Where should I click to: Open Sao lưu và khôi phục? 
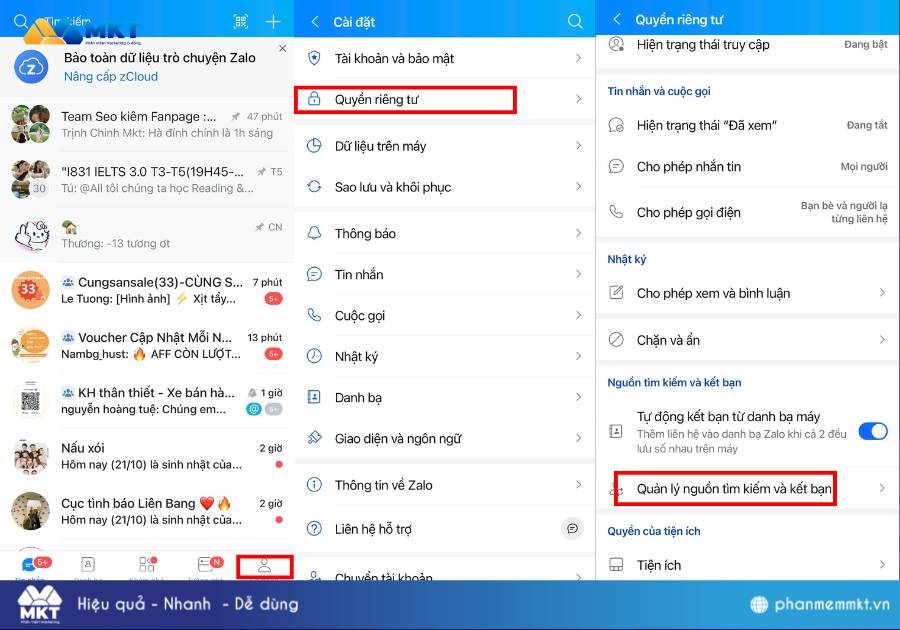click(x=444, y=187)
